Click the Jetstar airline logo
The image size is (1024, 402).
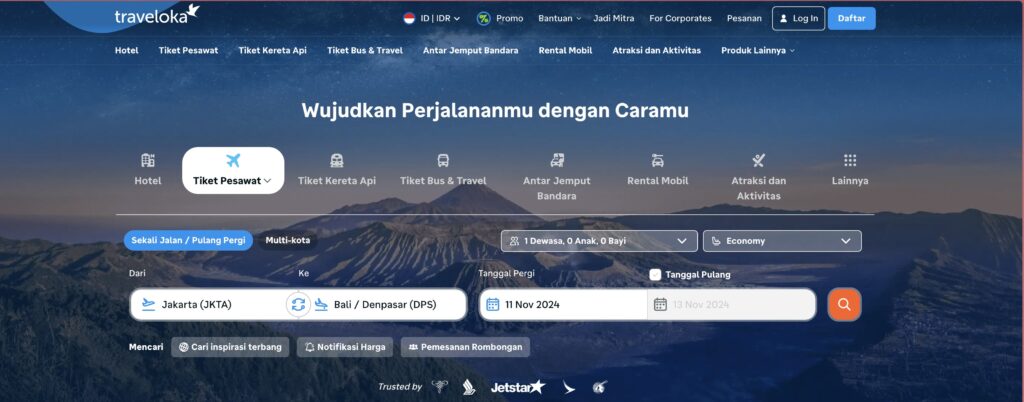coord(517,387)
